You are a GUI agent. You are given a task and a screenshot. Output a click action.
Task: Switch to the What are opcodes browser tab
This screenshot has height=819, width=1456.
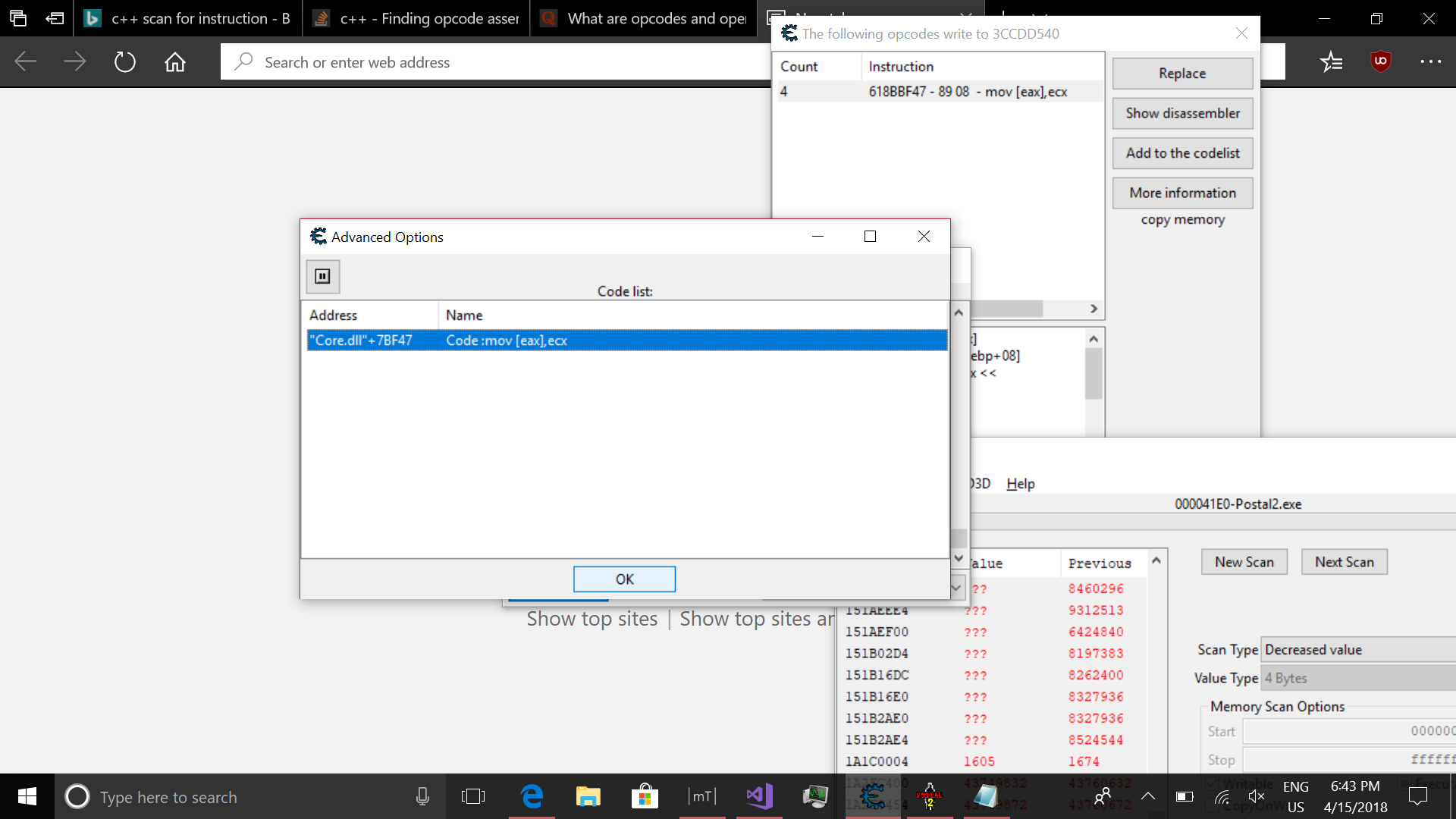point(643,18)
